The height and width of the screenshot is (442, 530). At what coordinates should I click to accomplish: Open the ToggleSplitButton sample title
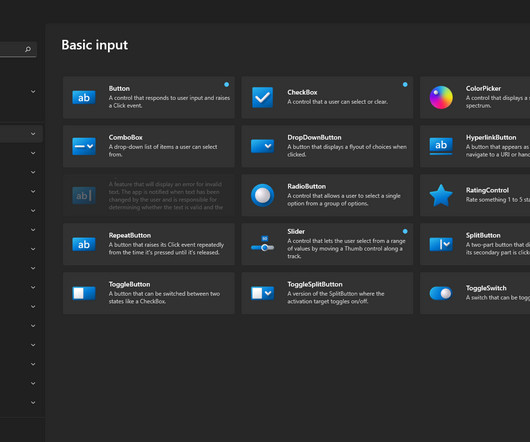pos(315,285)
